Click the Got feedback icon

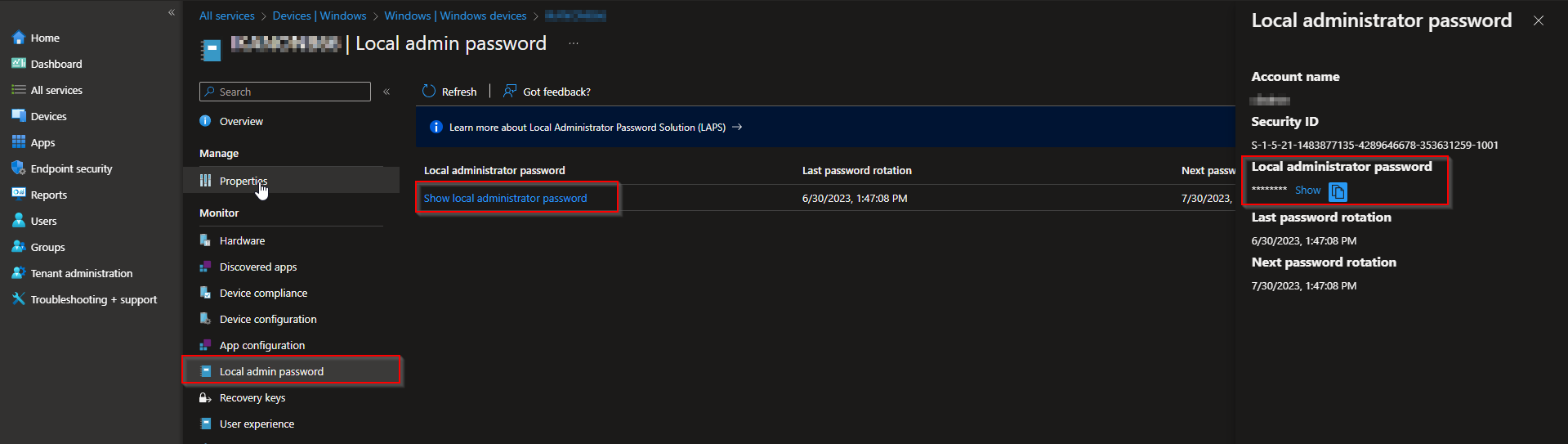coord(510,92)
